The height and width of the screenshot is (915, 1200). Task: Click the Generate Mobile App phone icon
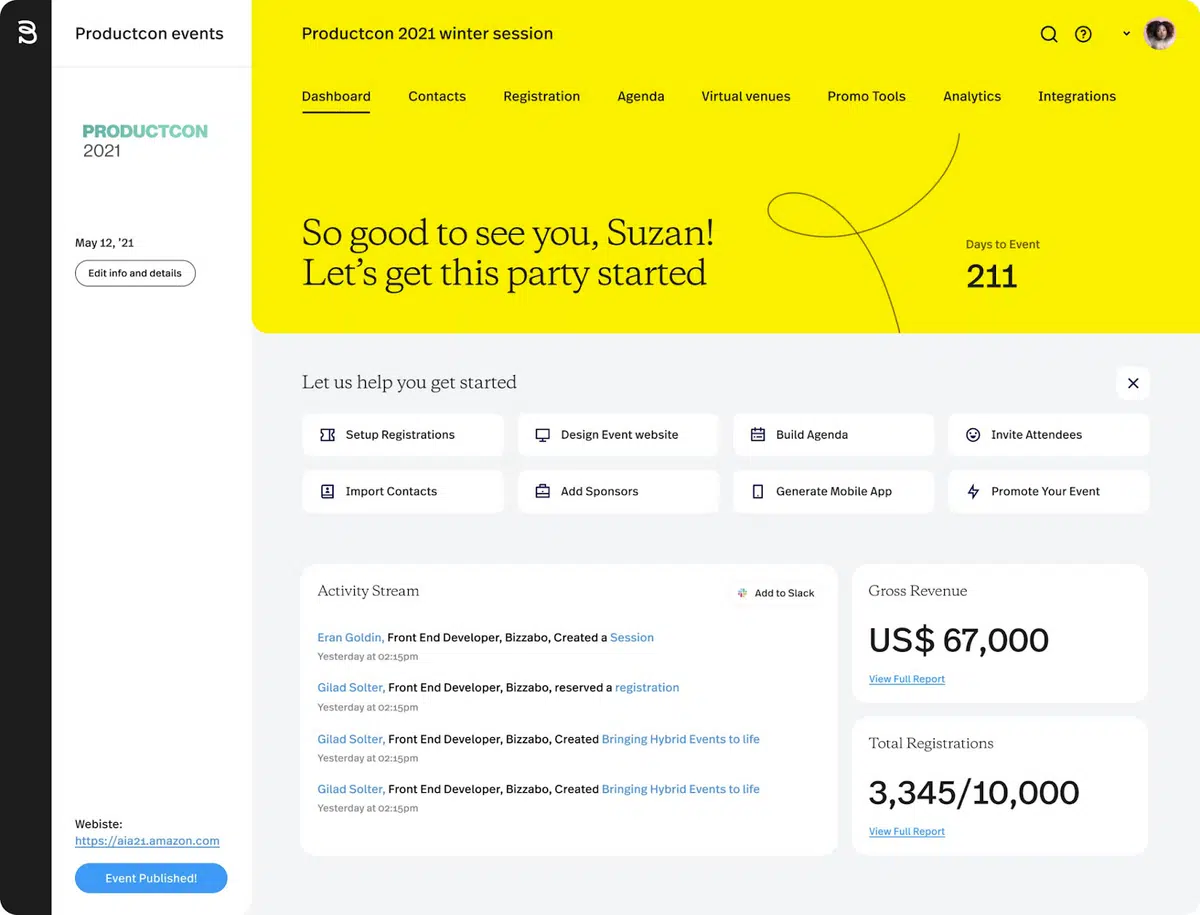757,492
